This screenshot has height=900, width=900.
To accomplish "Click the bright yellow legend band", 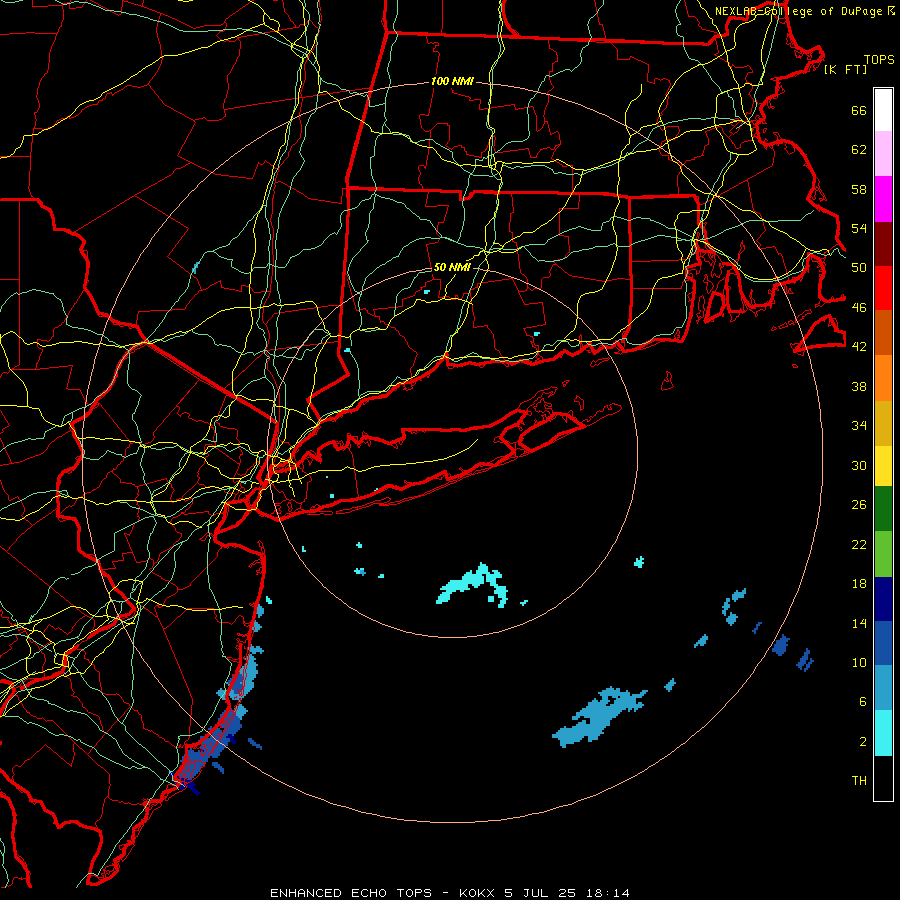I will click(883, 466).
